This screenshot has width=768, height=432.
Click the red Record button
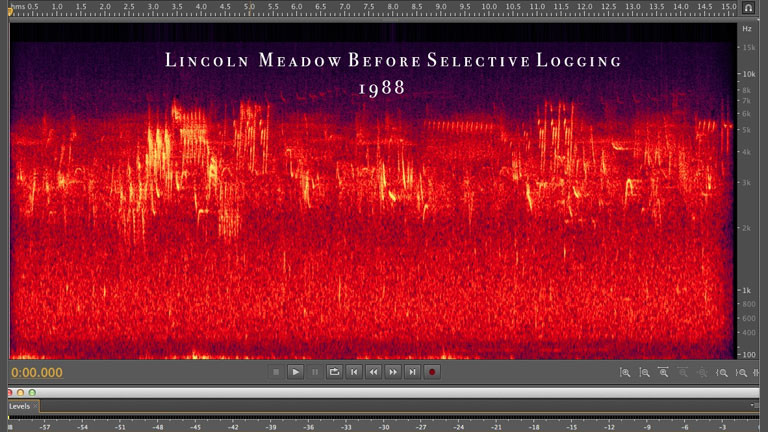pyautogui.click(x=432, y=372)
